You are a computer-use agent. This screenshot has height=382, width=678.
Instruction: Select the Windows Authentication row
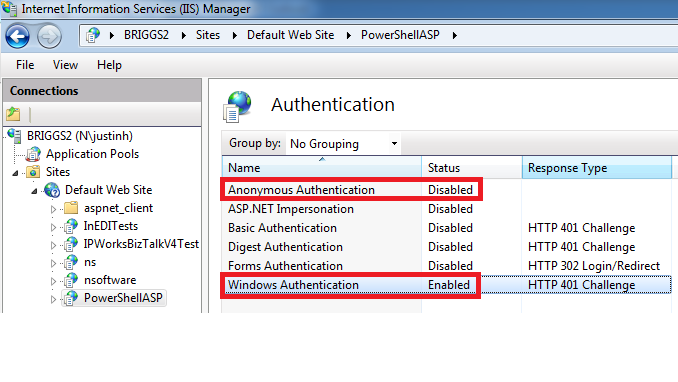point(446,285)
